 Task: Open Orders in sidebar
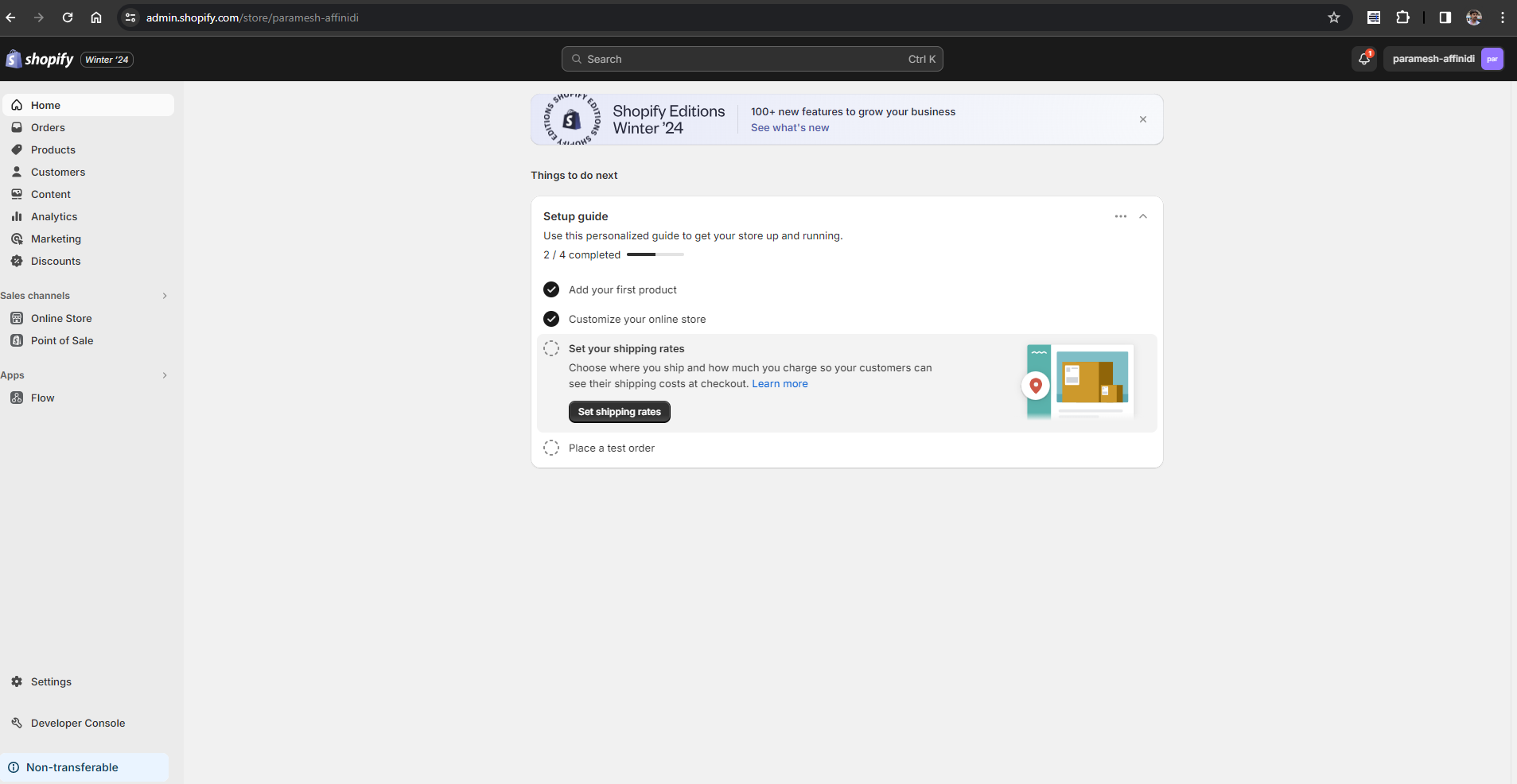tap(88, 127)
